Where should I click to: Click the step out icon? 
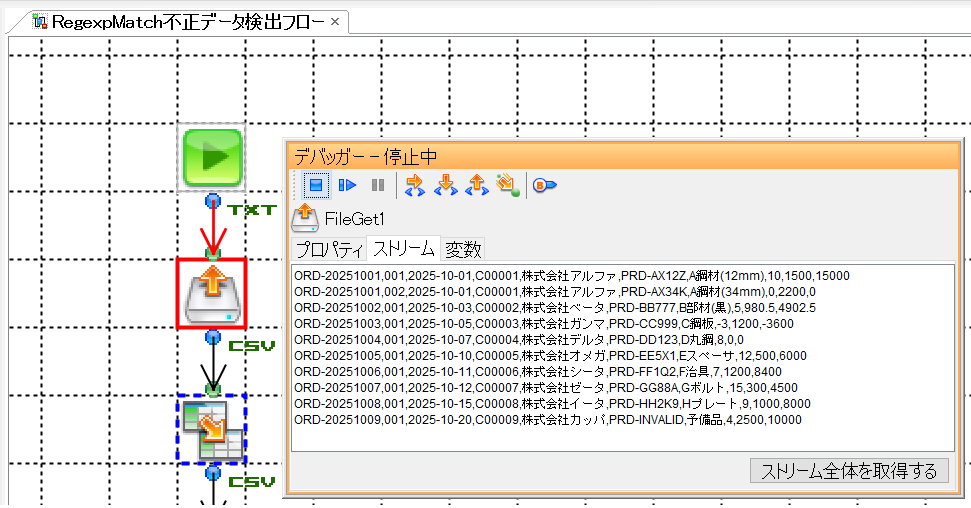[477, 185]
